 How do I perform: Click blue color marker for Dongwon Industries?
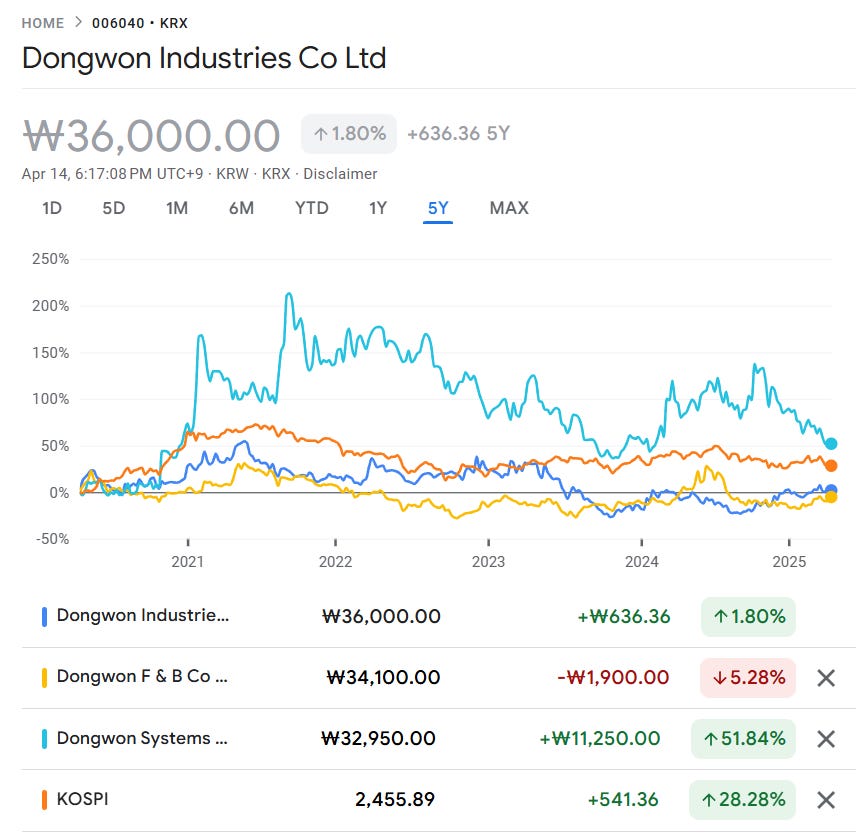click(x=44, y=617)
